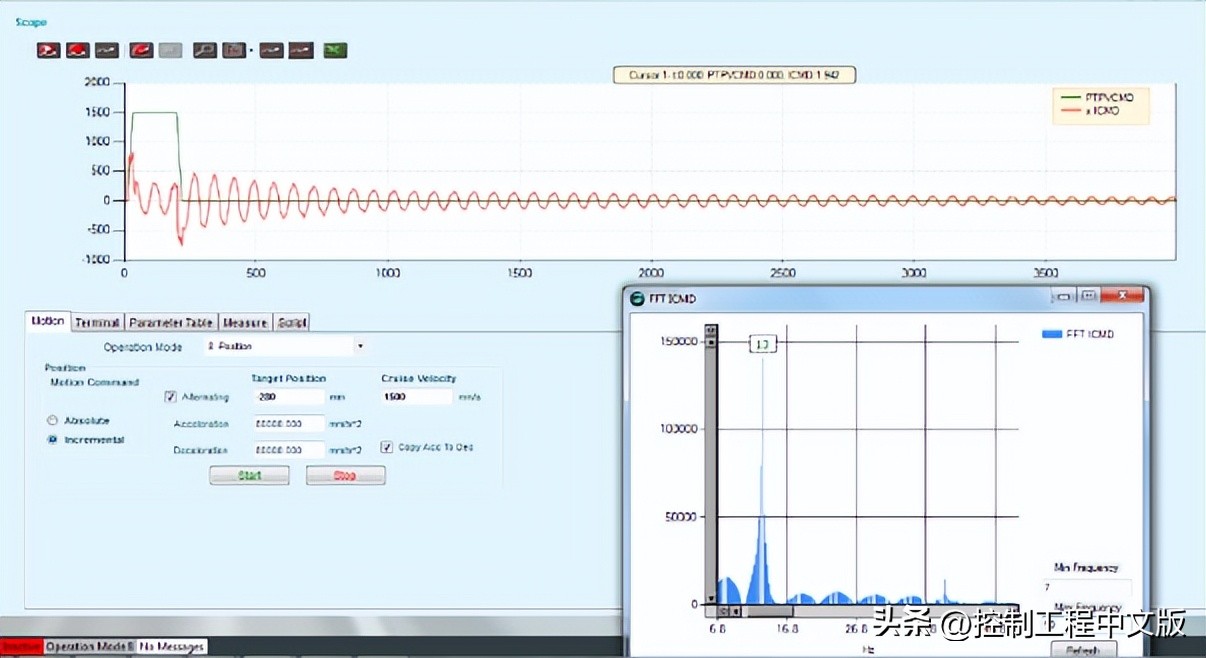
Task: Click the dark icon right of magnifier
Action: click(234, 50)
